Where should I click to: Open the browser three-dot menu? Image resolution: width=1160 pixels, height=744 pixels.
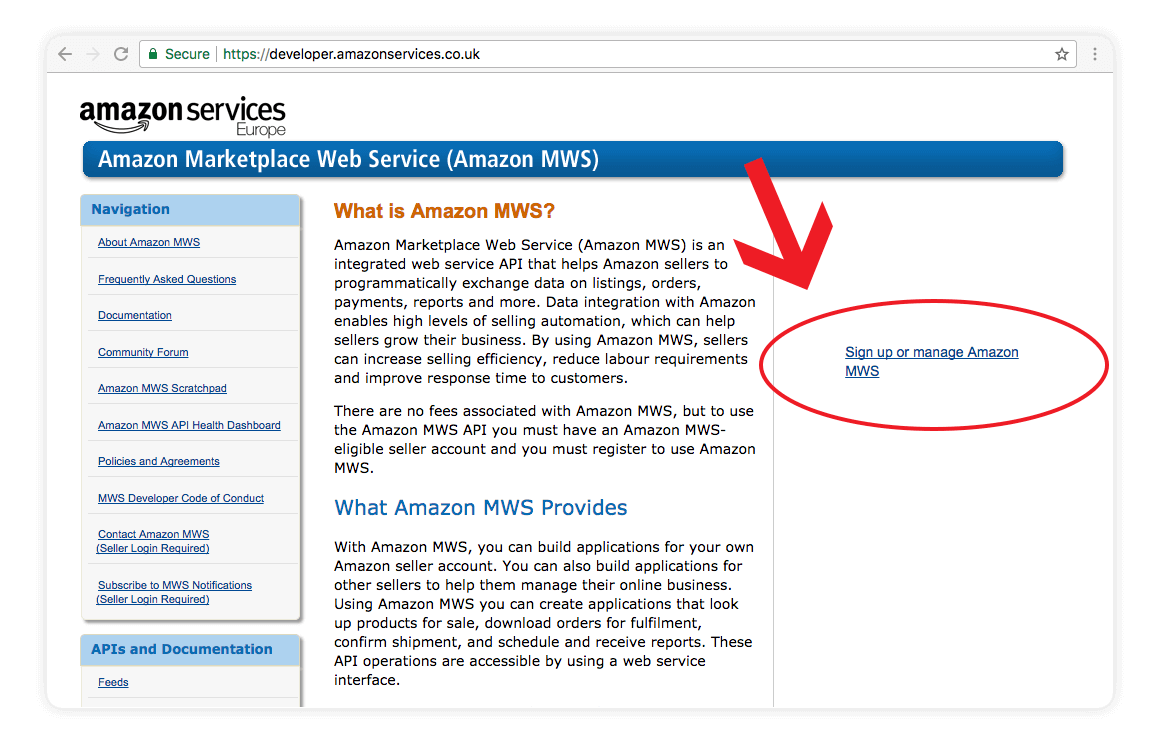click(x=1095, y=54)
